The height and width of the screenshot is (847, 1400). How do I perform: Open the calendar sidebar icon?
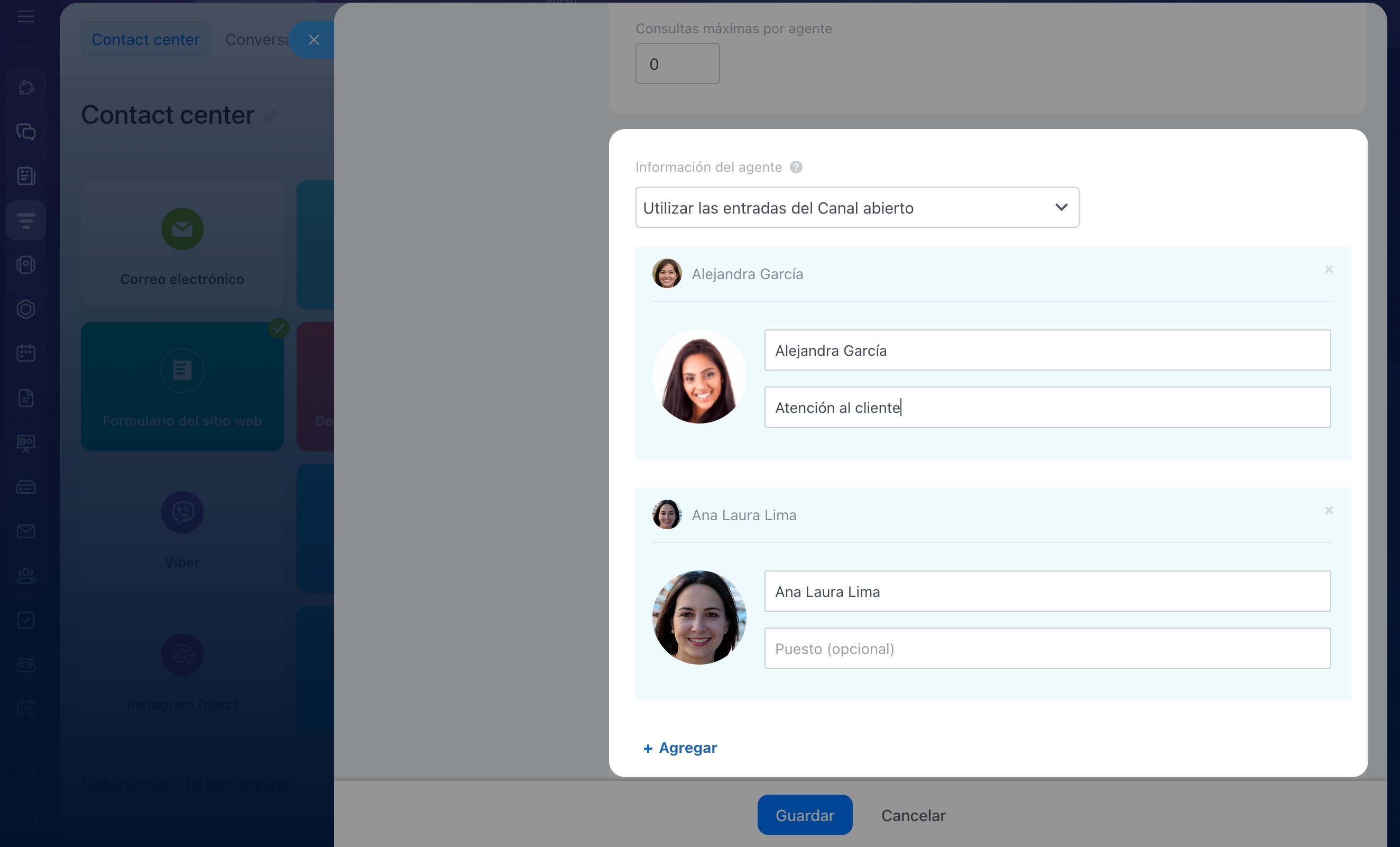(25, 353)
